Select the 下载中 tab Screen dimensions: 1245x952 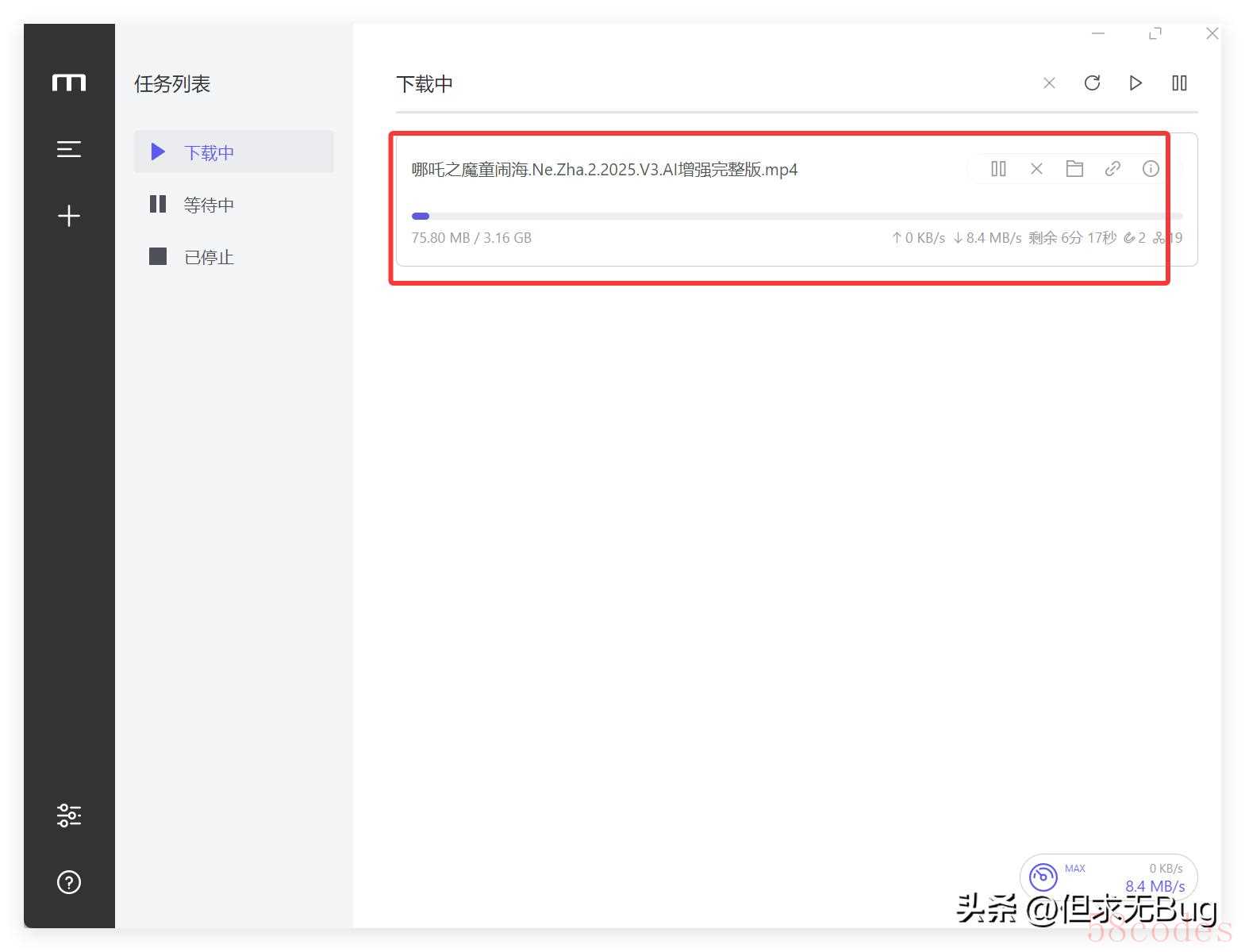[233, 152]
